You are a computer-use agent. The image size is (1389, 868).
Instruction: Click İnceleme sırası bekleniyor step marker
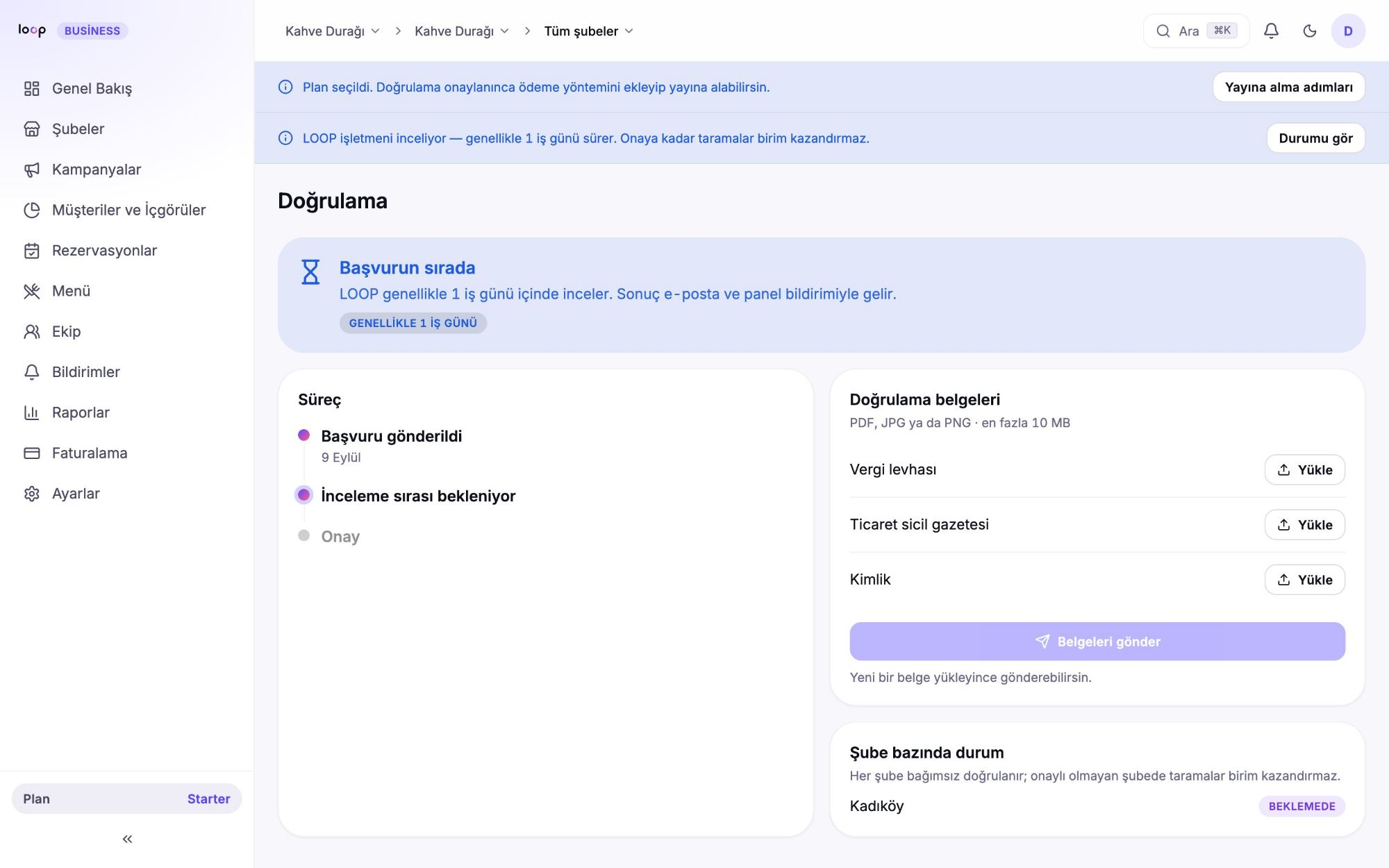click(303, 494)
